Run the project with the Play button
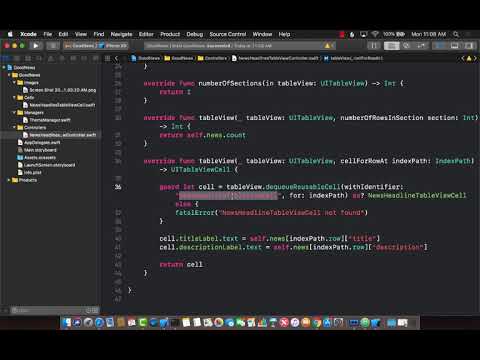The height and width of the screenshot is (360, 480). (x=36, y=46)
